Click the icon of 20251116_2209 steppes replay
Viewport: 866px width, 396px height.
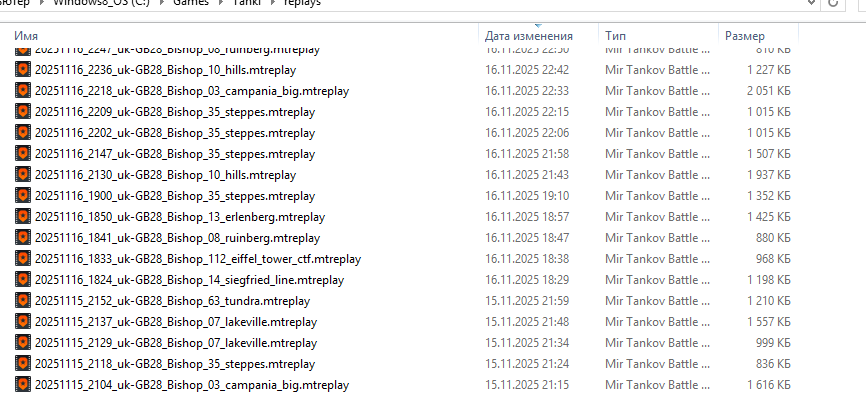(x=23, y=112)
